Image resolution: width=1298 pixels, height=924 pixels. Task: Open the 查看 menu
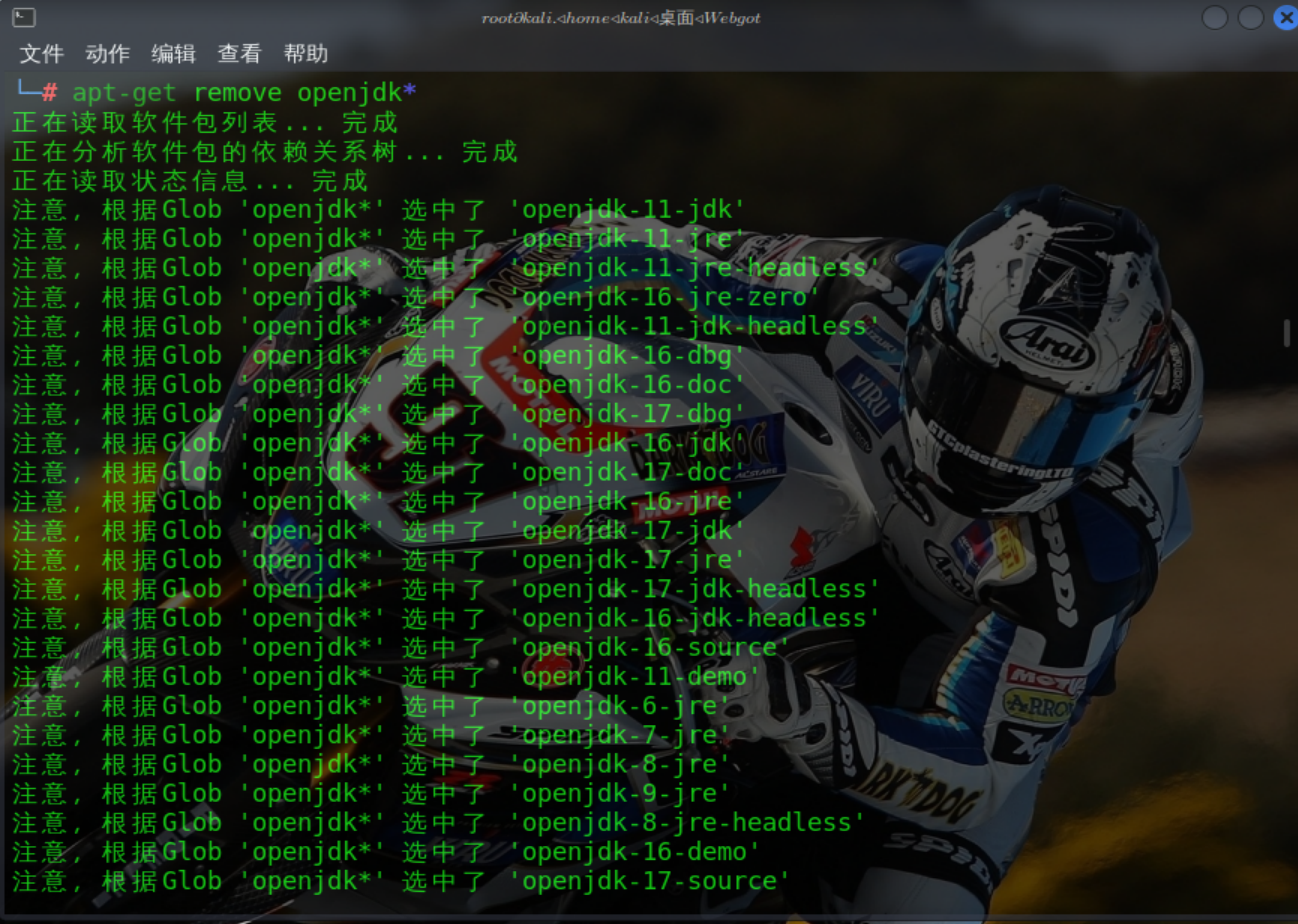pyautogui.click(x=240, y=54)
